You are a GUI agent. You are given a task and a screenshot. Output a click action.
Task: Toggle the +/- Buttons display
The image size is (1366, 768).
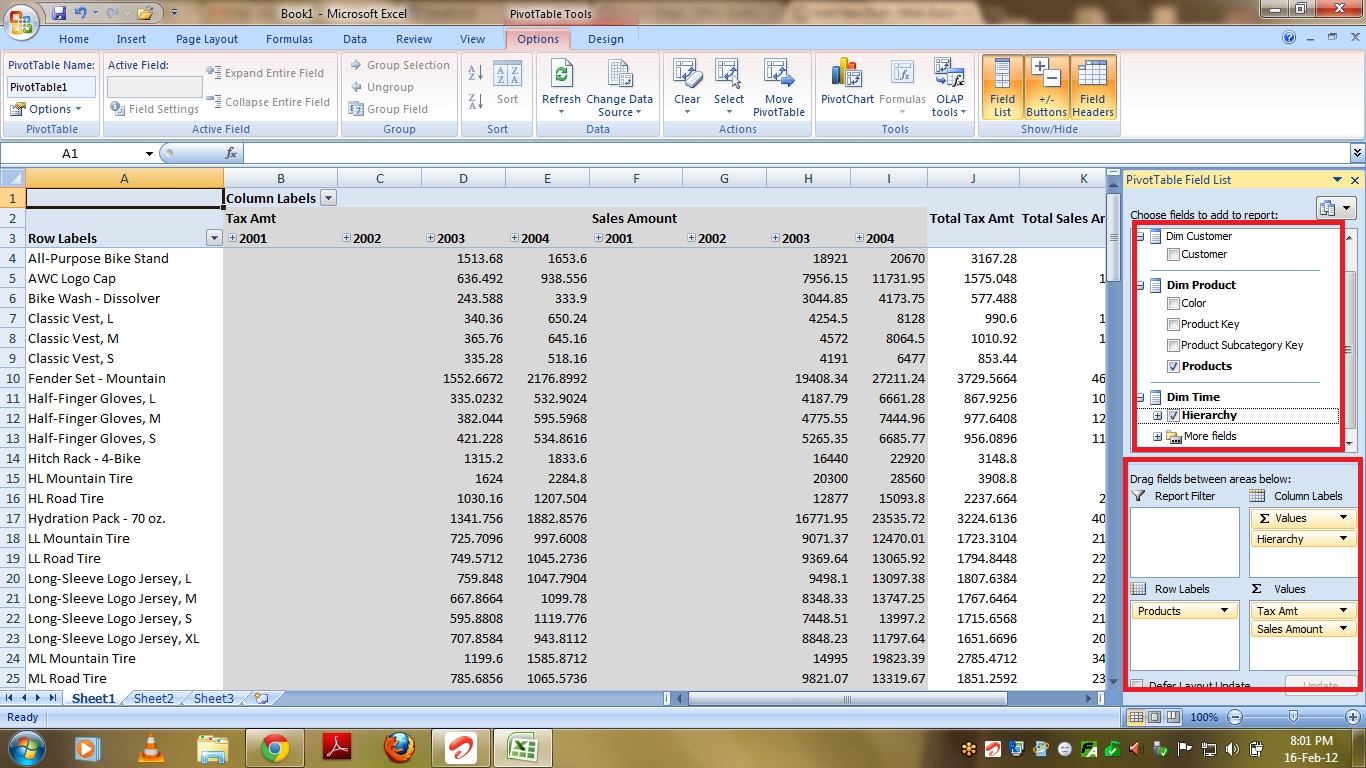click(x=1046, y=86)
